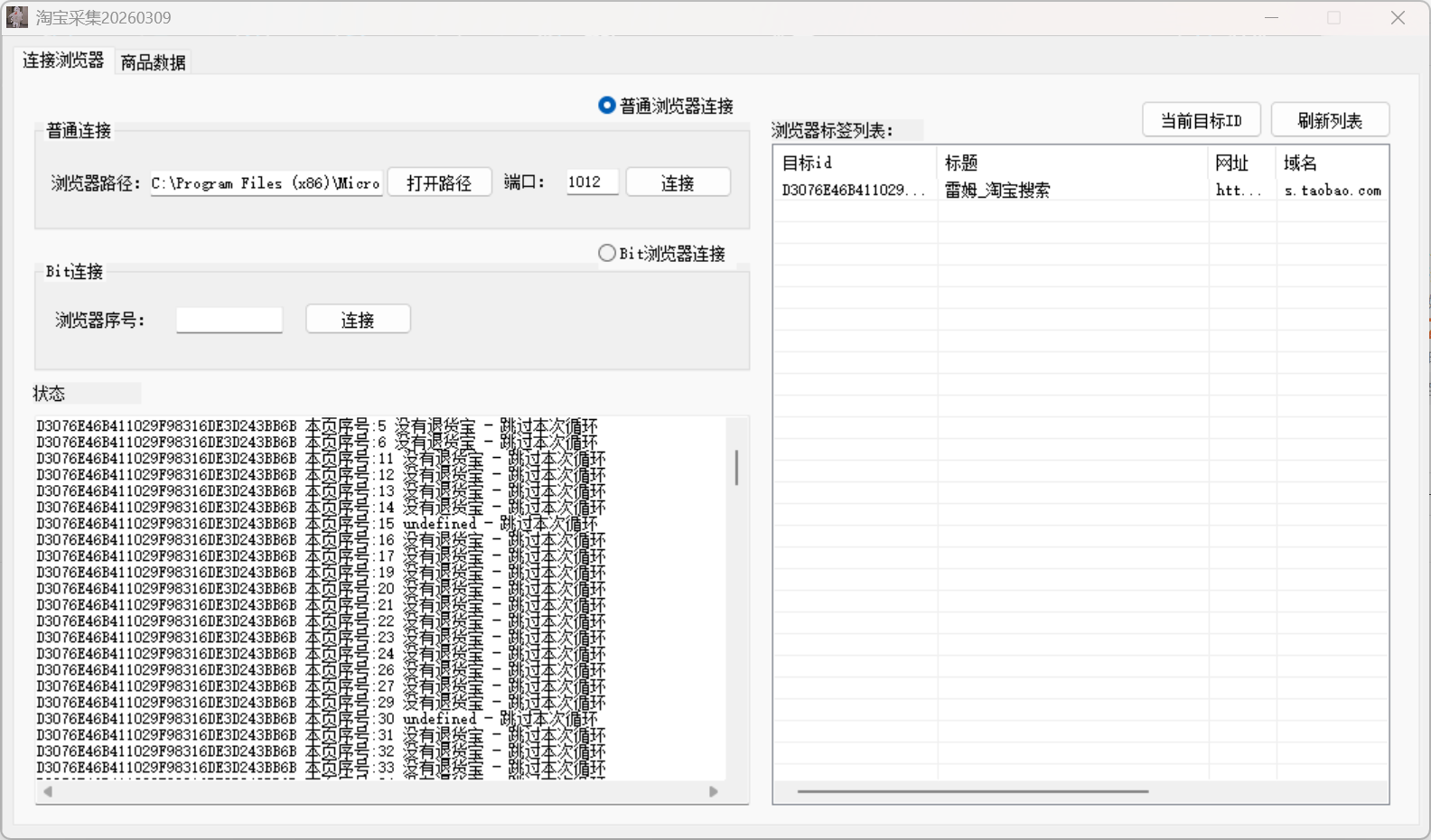The image size is (1431, 840).
Task: Click status log vertical scrollbar thumb
Action: (736, 468)
